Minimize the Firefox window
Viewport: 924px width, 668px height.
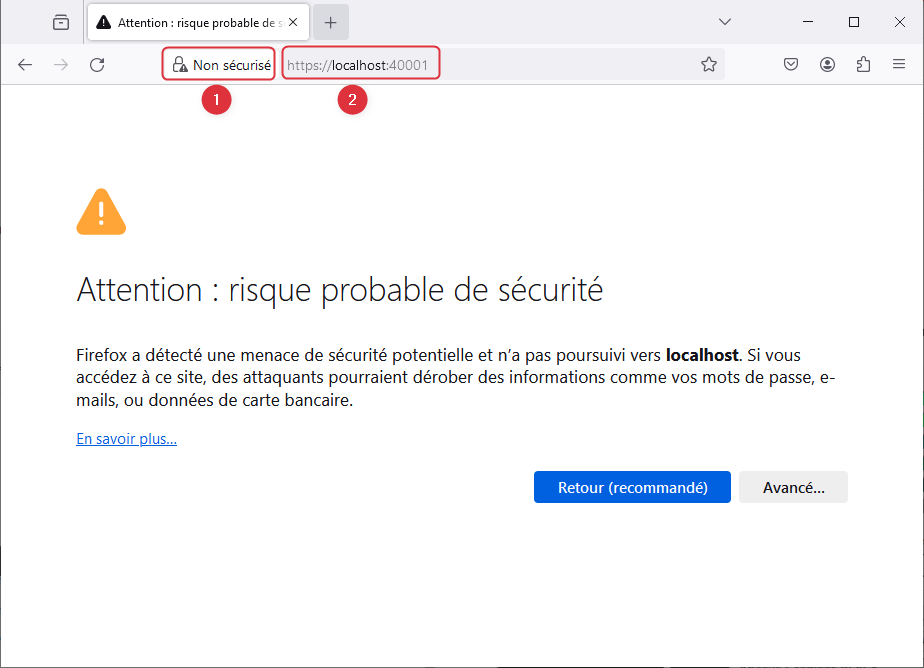808,22
